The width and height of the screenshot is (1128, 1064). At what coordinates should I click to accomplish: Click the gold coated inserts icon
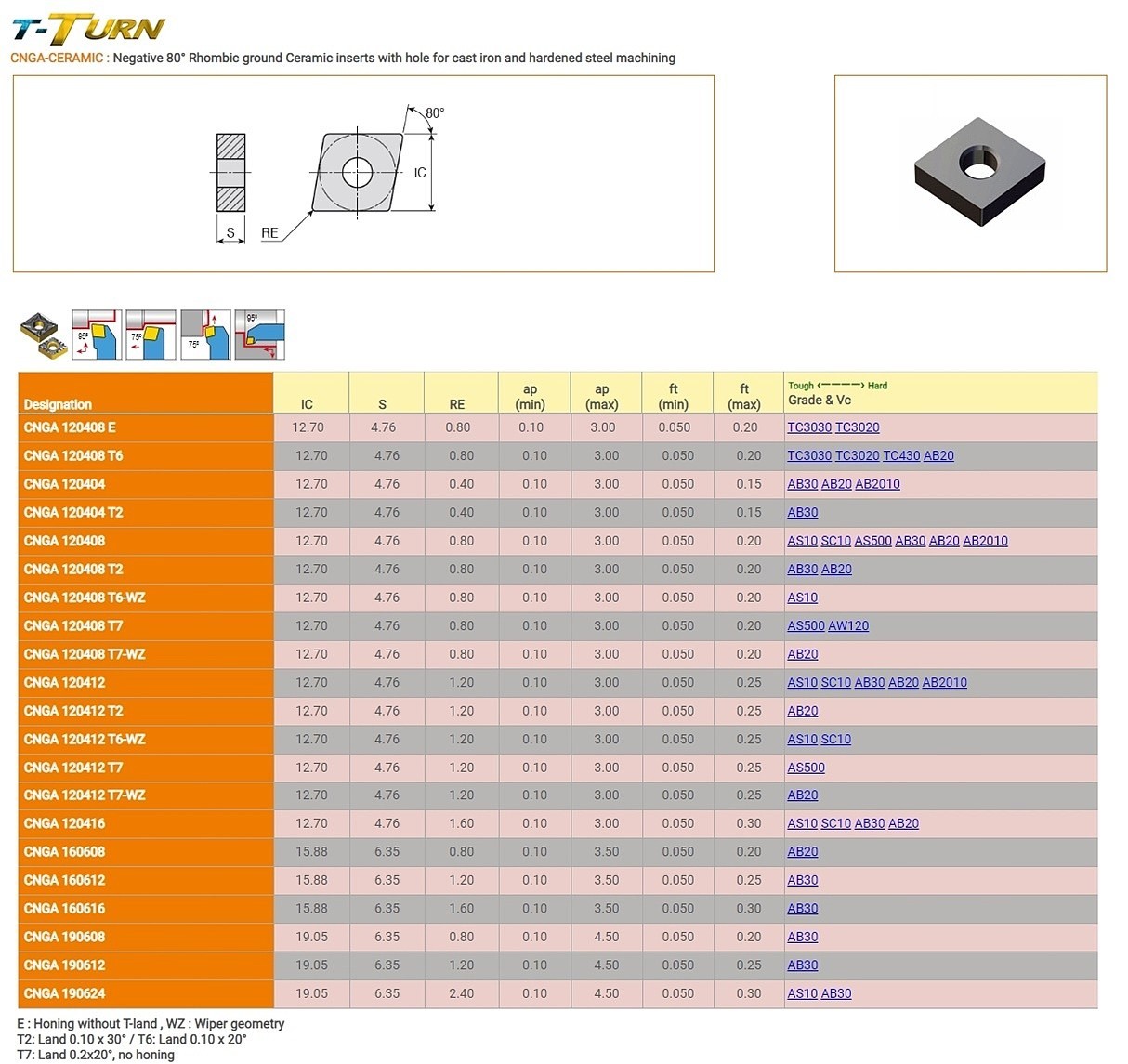click(x=44, y=335)
